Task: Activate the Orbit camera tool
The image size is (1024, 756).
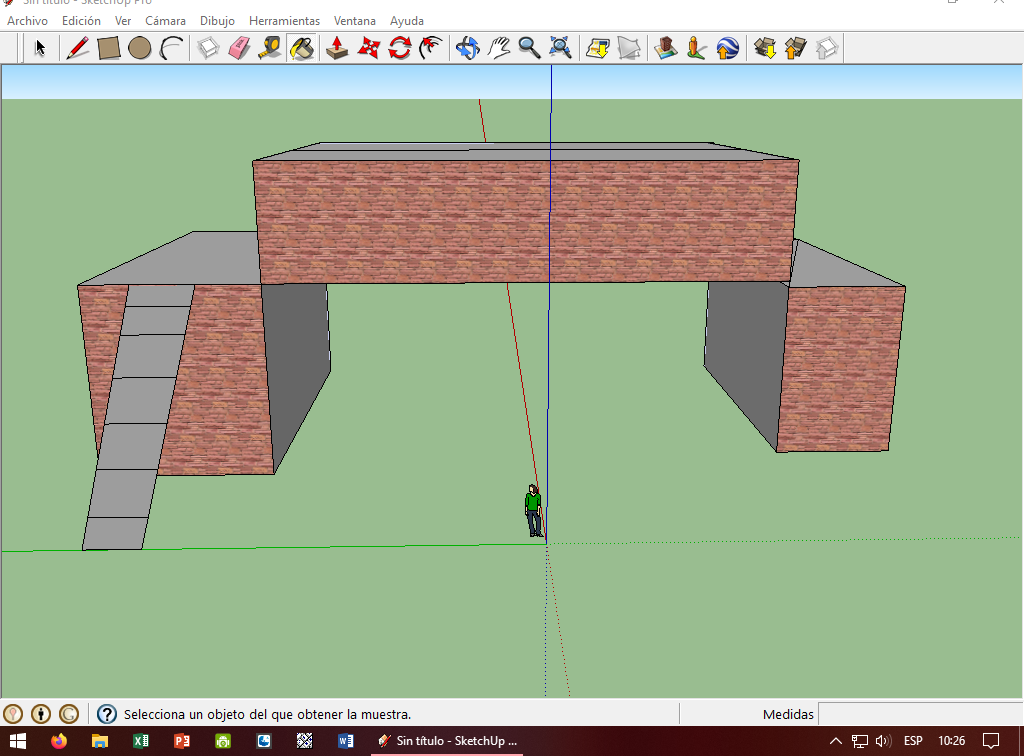Action: pos(467,48)
